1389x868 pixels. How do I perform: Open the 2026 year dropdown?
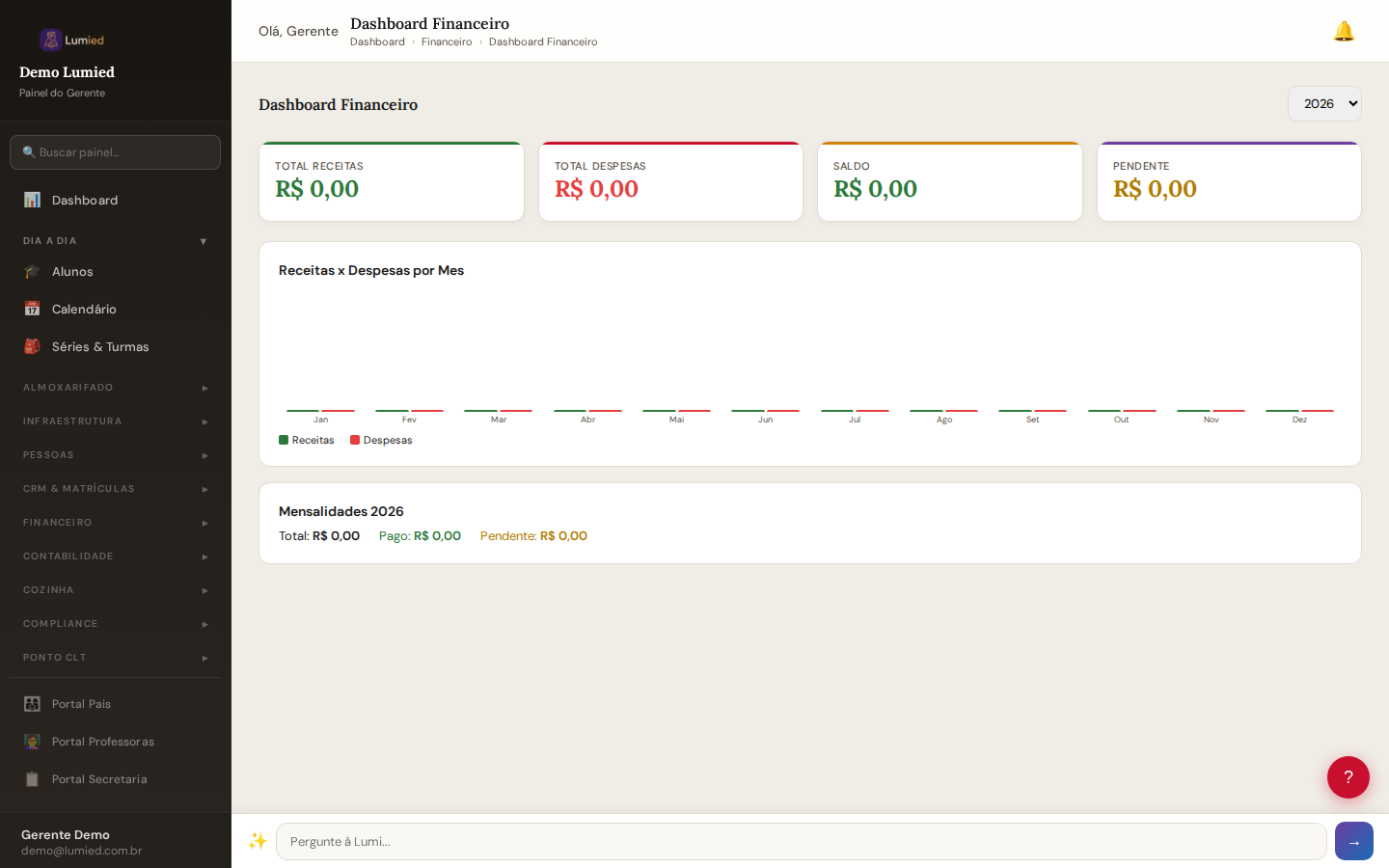[1324, 103]
